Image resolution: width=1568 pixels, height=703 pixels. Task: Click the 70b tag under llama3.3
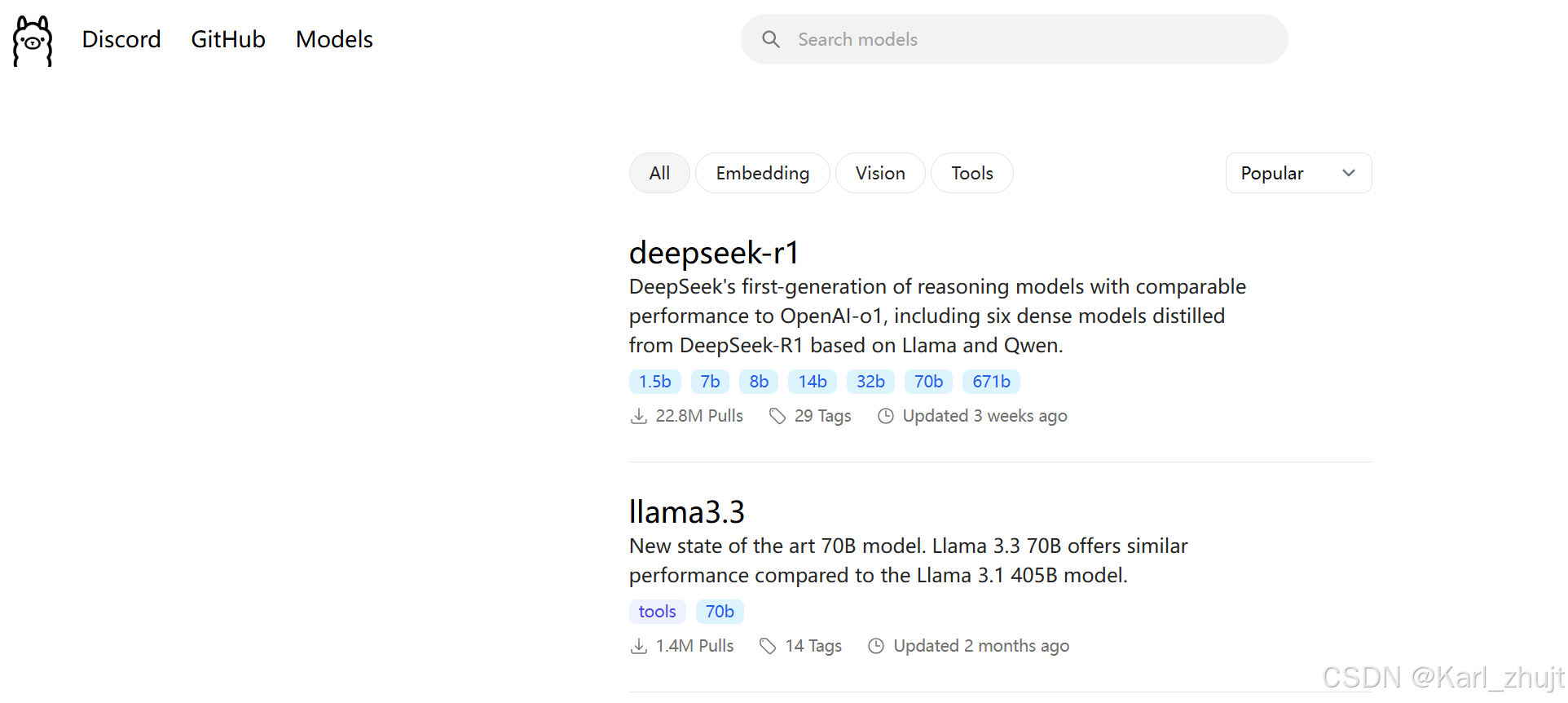pos(720,612)
